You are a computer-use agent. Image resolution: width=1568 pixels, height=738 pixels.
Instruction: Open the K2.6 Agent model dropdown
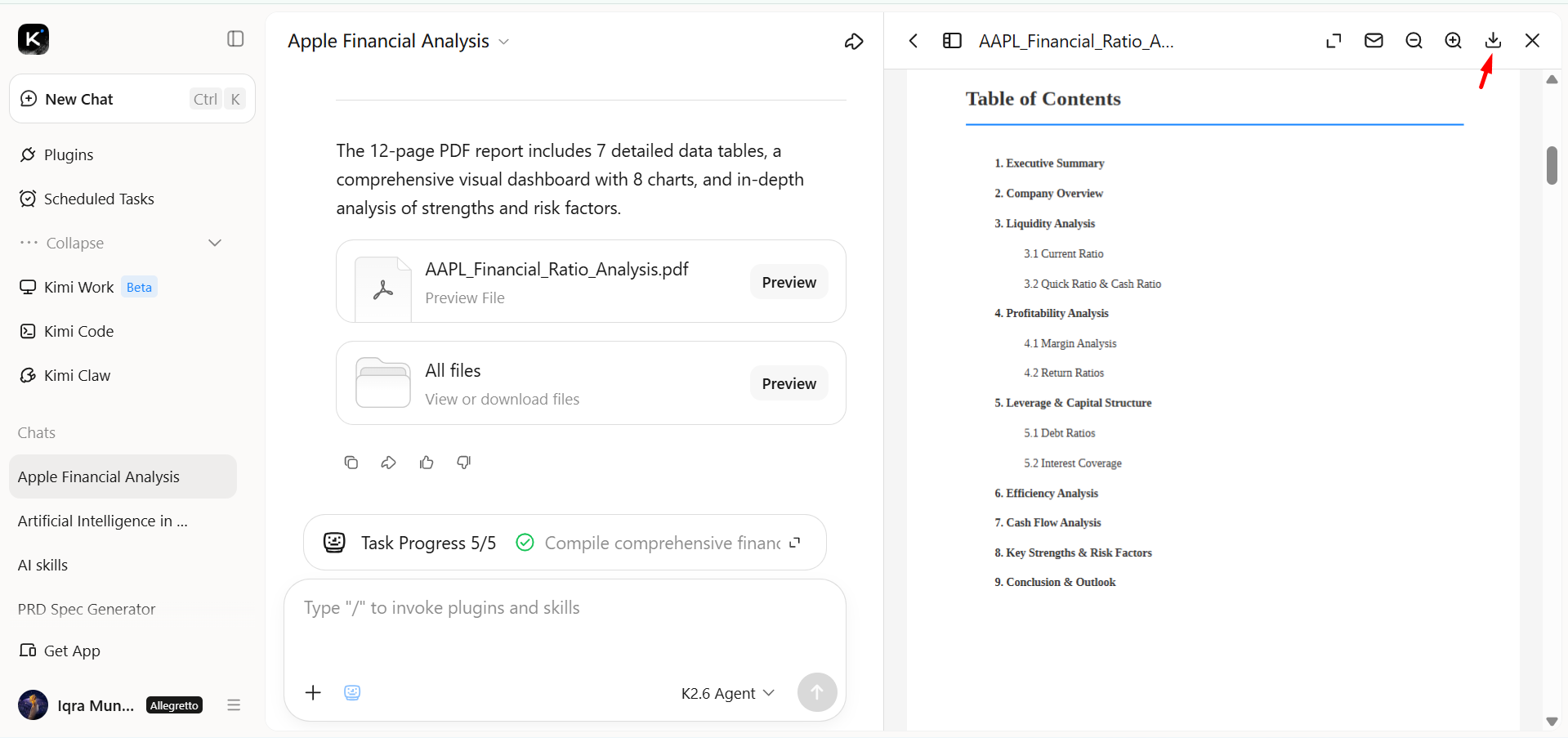[x=728, y=693]
